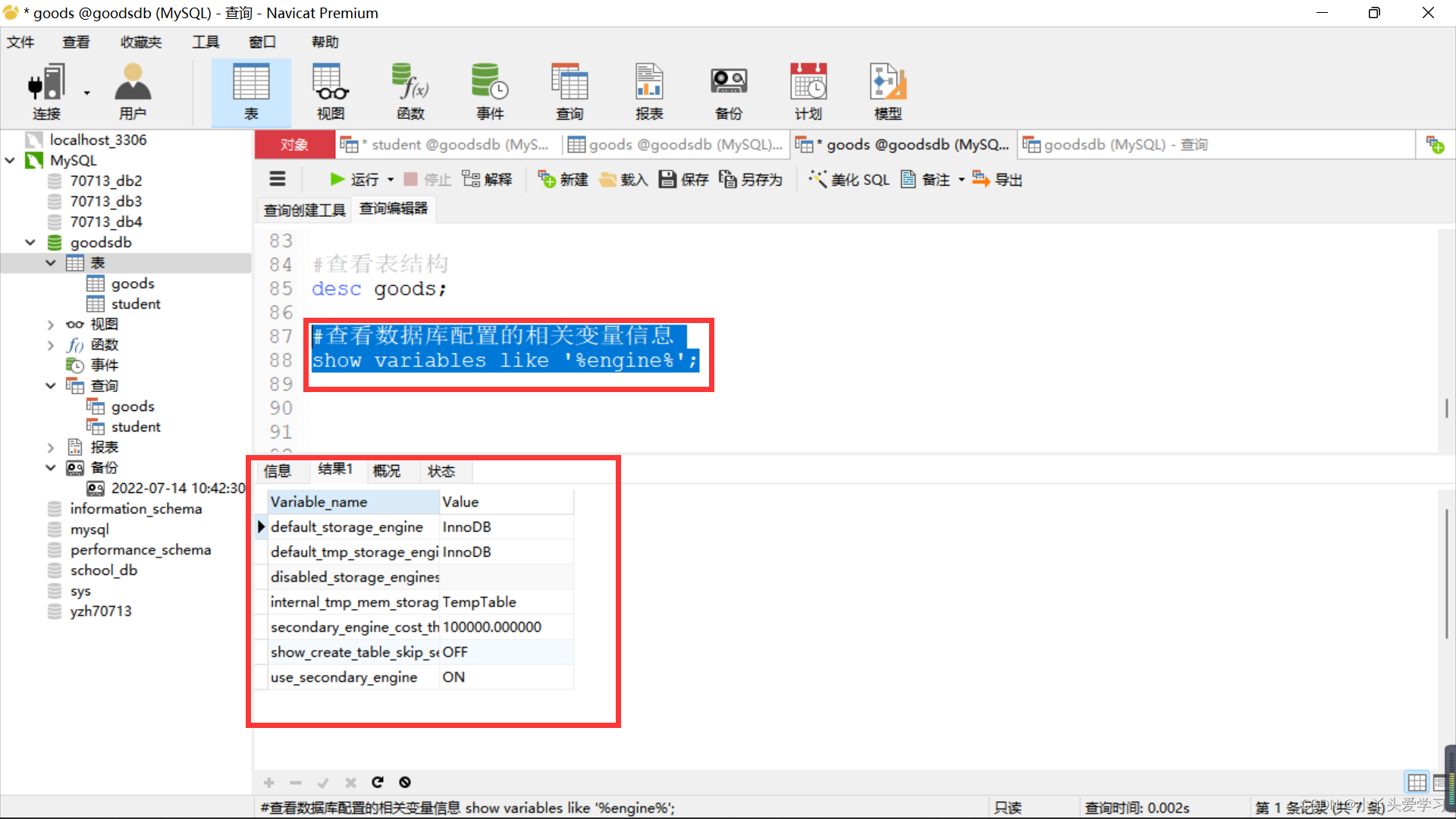Collapse the MySQL connection node
Screen dimensions: 1456x819
[10, 160]
